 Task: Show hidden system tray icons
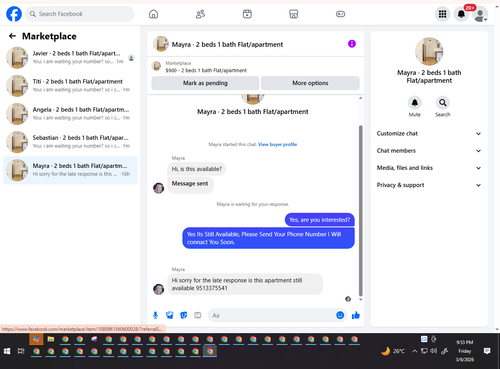(414, 351)
